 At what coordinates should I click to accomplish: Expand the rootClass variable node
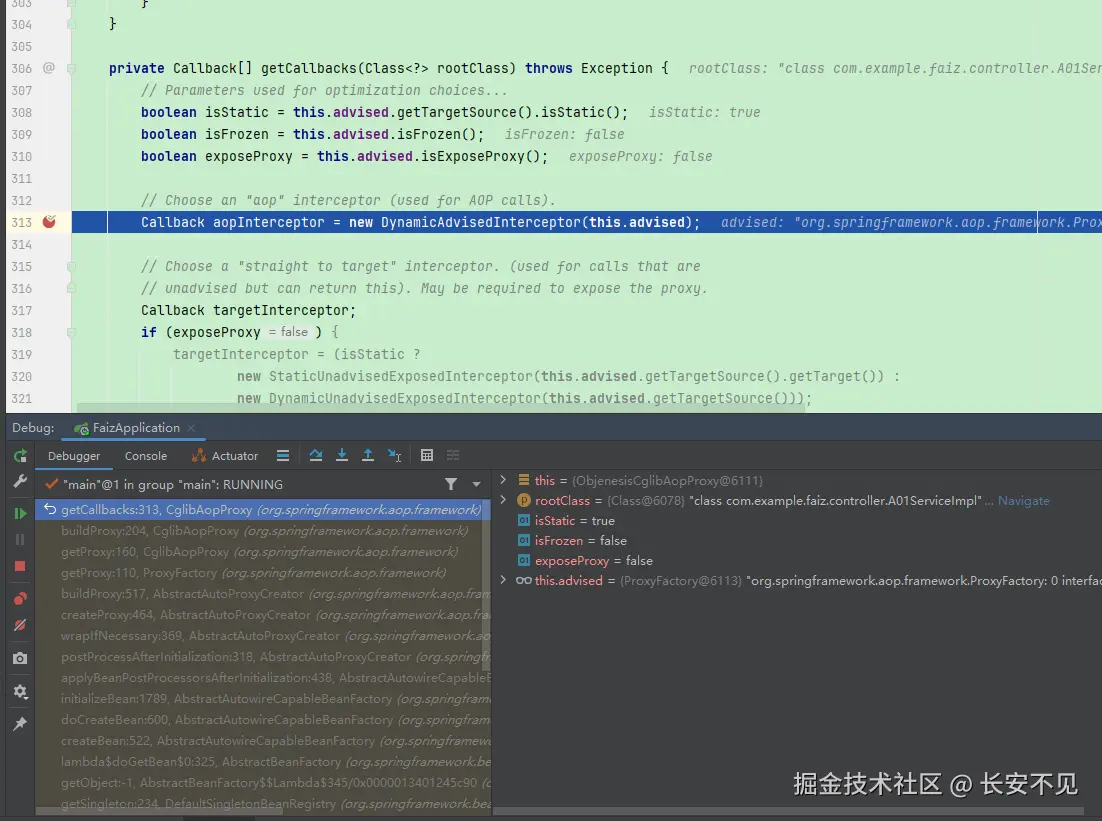pos(503,500)
